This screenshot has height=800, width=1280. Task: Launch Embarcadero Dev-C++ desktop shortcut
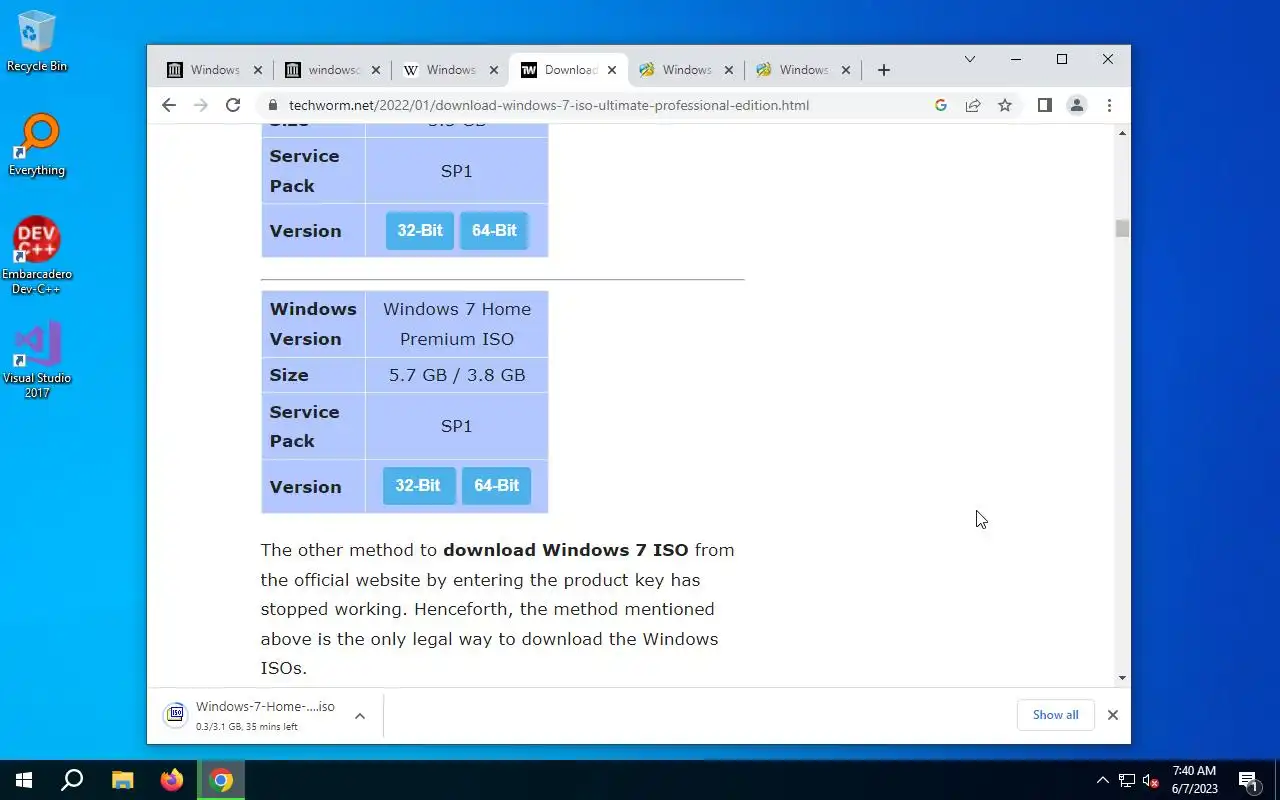(x=37, y=256)
